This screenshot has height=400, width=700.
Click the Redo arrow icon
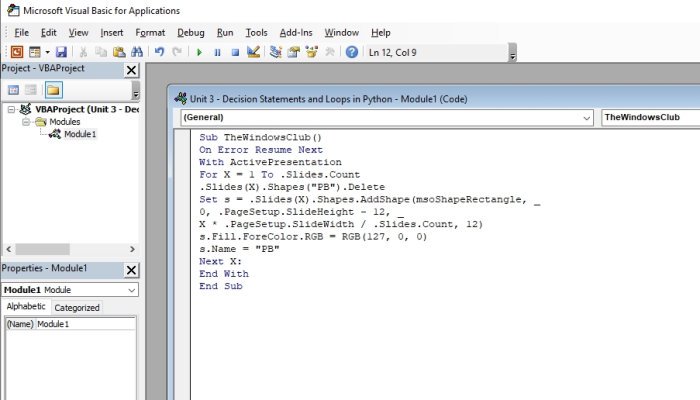177,52
